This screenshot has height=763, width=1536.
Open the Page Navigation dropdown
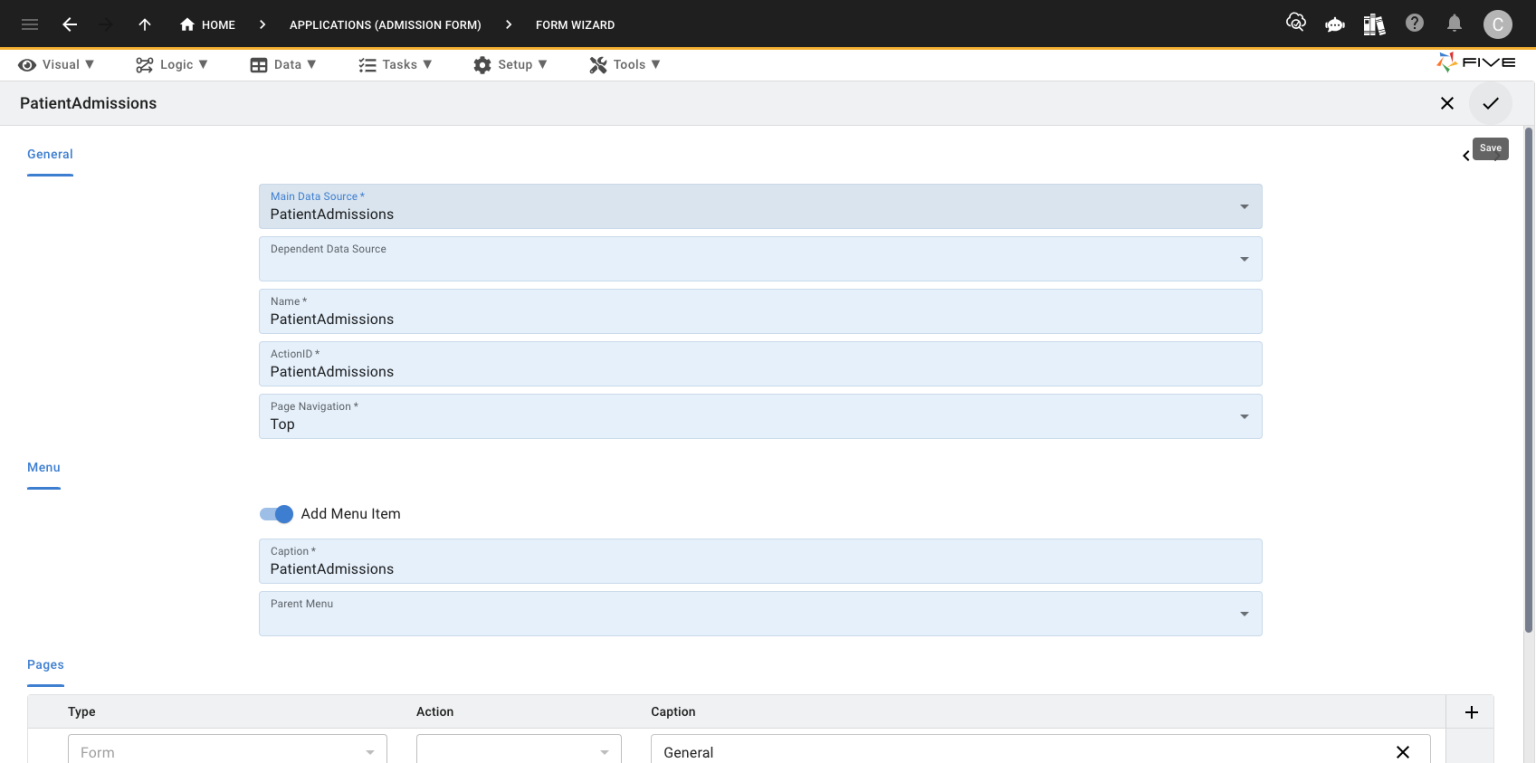click(x=1244, y=417)
